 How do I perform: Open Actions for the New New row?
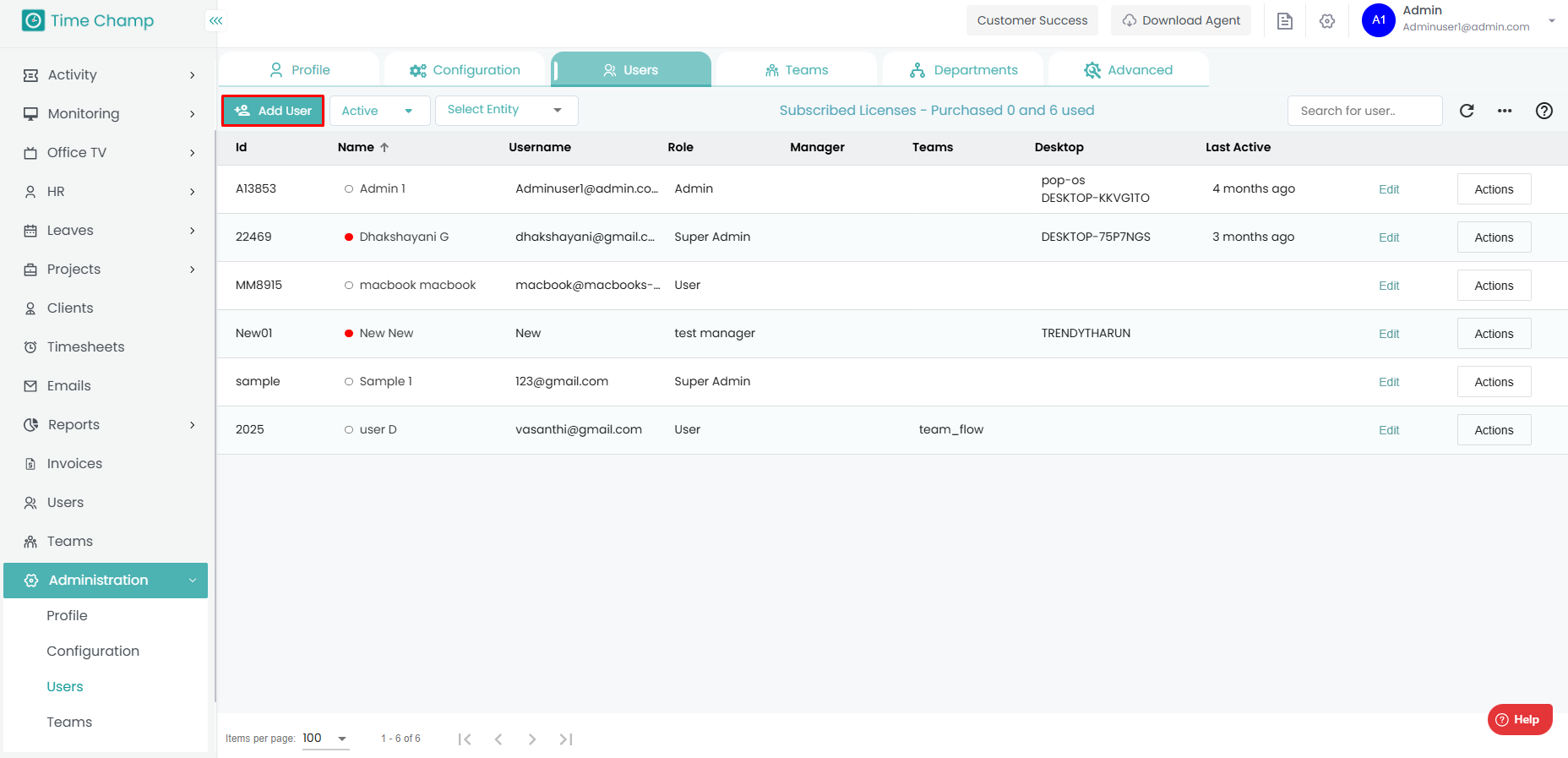point(1494,334)
